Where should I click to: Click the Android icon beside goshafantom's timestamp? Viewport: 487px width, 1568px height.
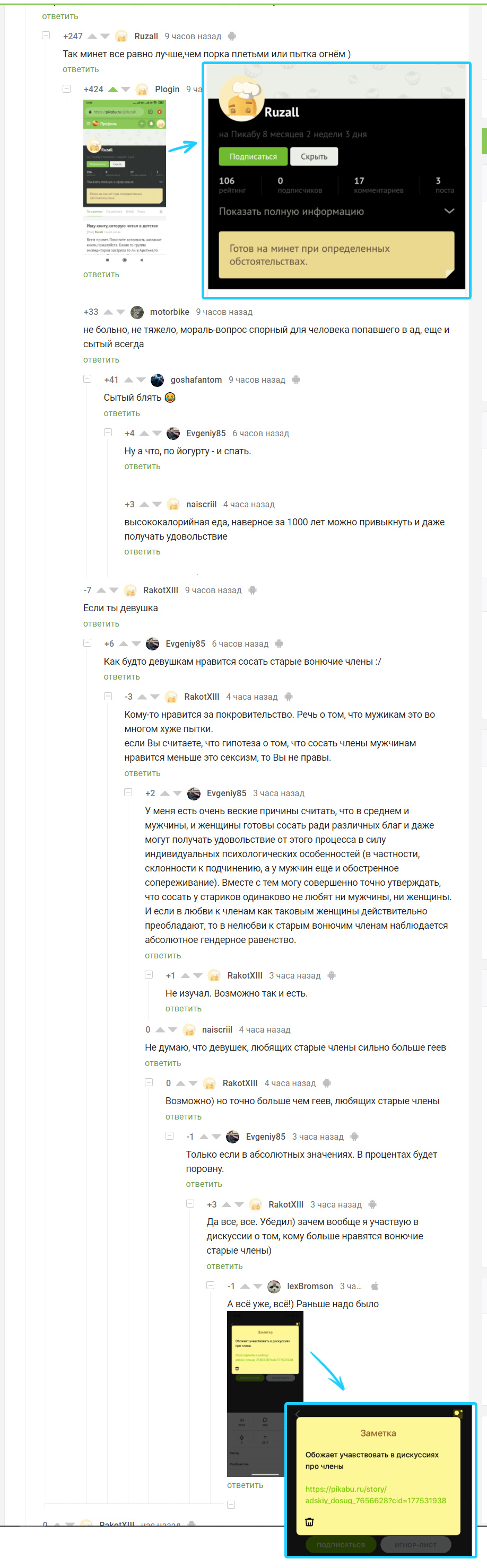pyautogui.click(x=296, y=380)
